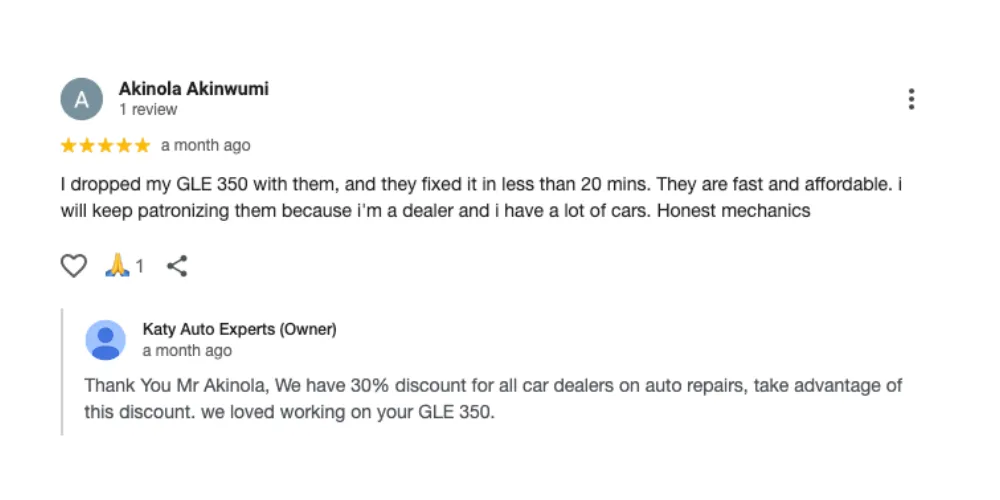This screenshot has width=1000, height=500.
Task: Like the review with the heart icon
Action: (x=74, y=266)
